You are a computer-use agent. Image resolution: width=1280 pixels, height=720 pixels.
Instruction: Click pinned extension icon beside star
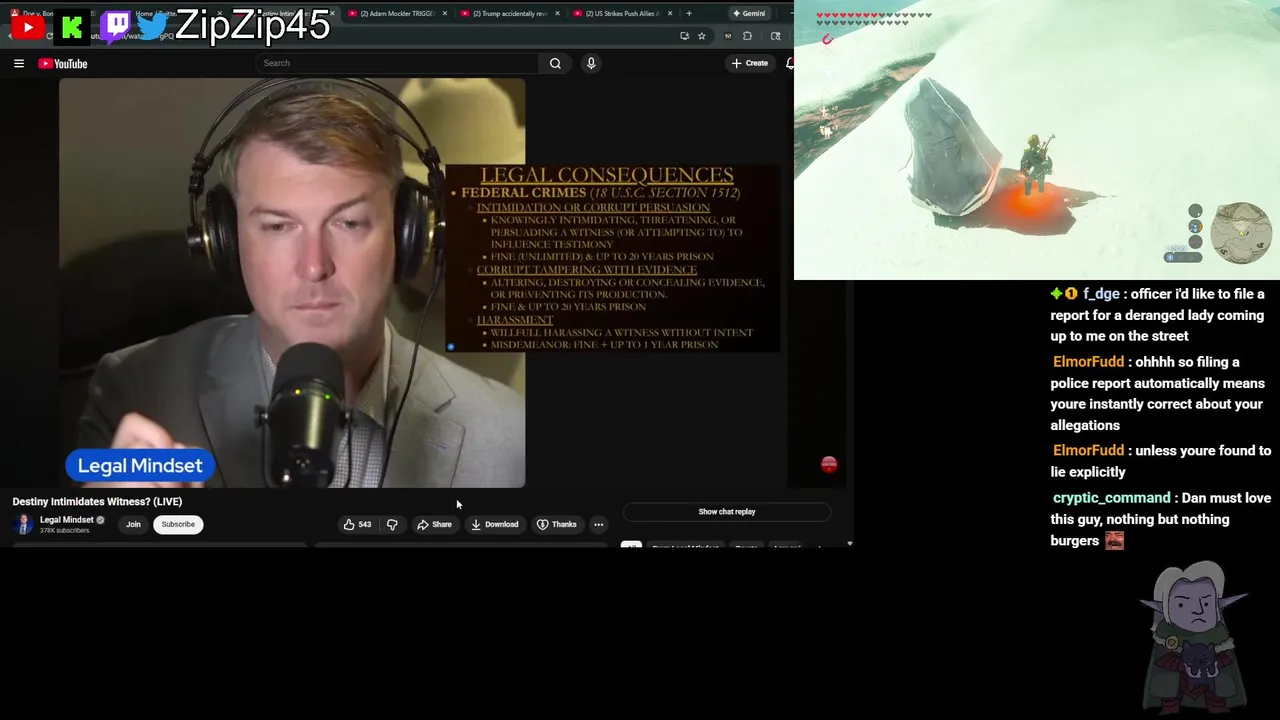728,36
